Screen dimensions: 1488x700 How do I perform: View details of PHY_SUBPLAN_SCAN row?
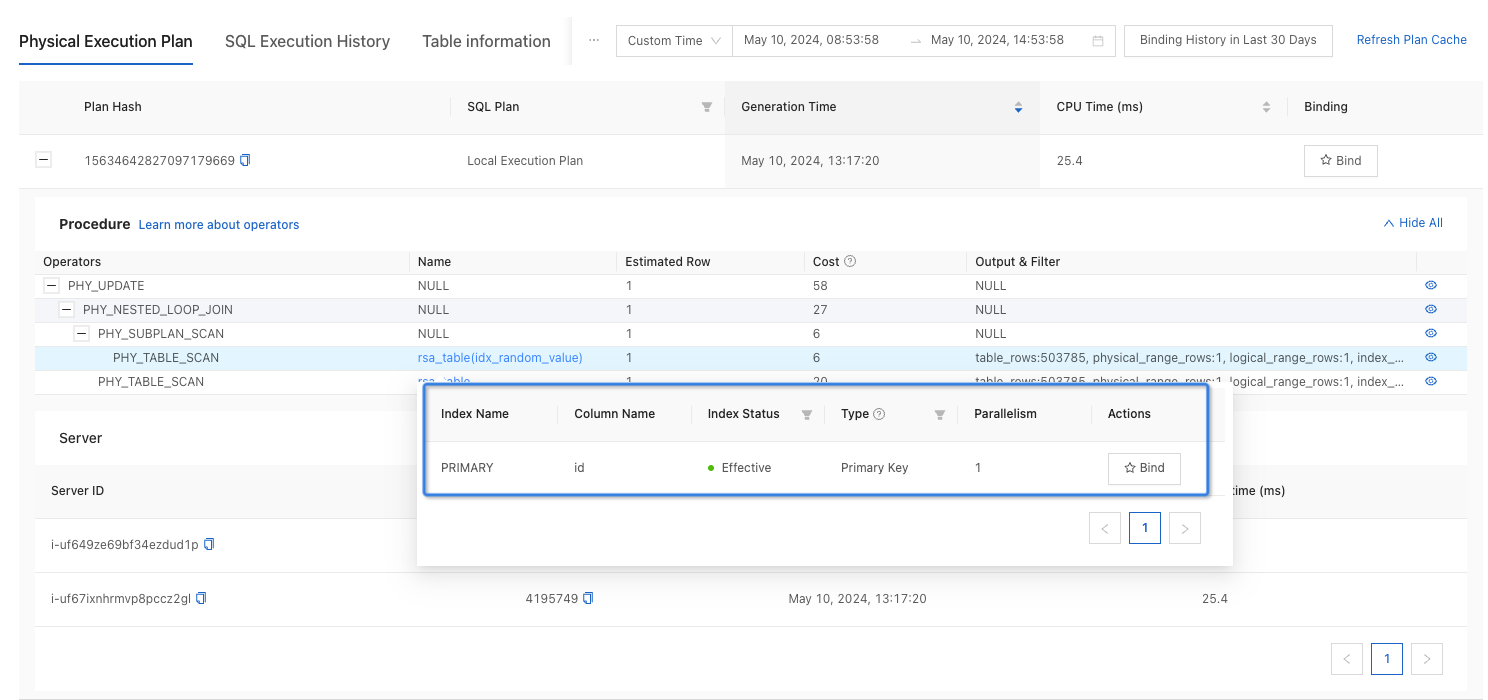coord(1431,333)
